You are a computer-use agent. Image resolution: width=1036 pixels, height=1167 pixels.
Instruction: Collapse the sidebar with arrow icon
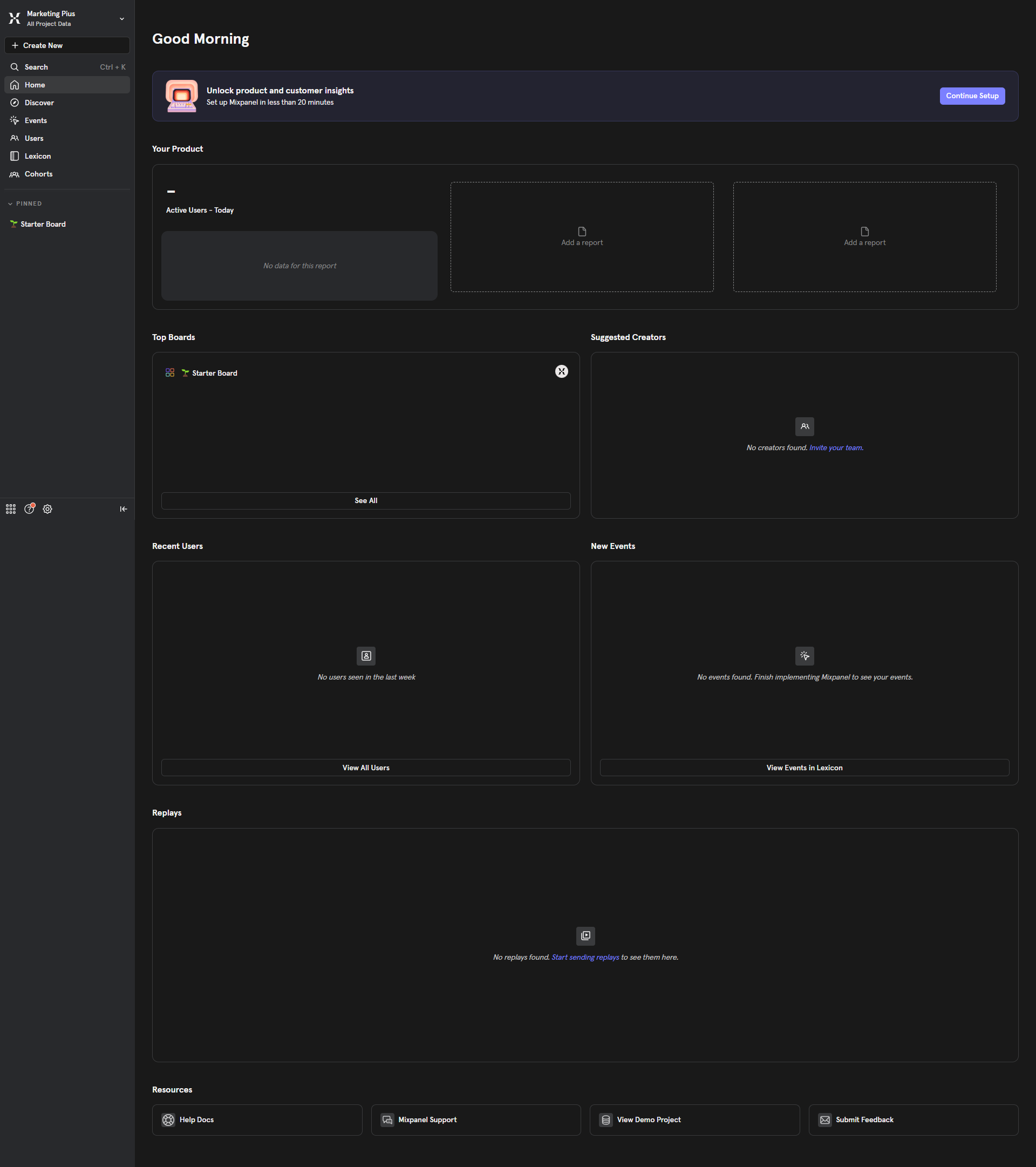[123, 508]
